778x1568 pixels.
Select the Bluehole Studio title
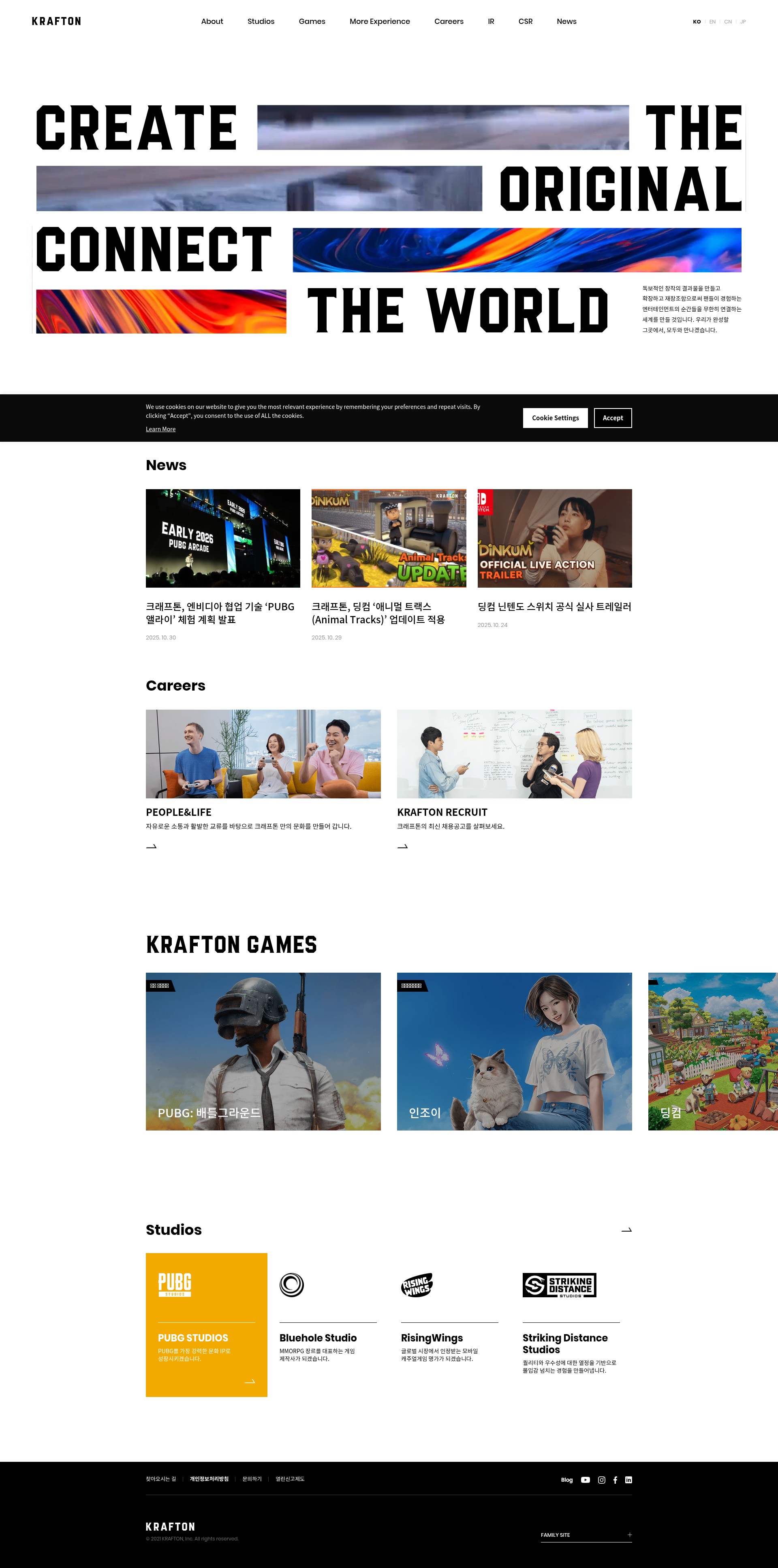318,1337
